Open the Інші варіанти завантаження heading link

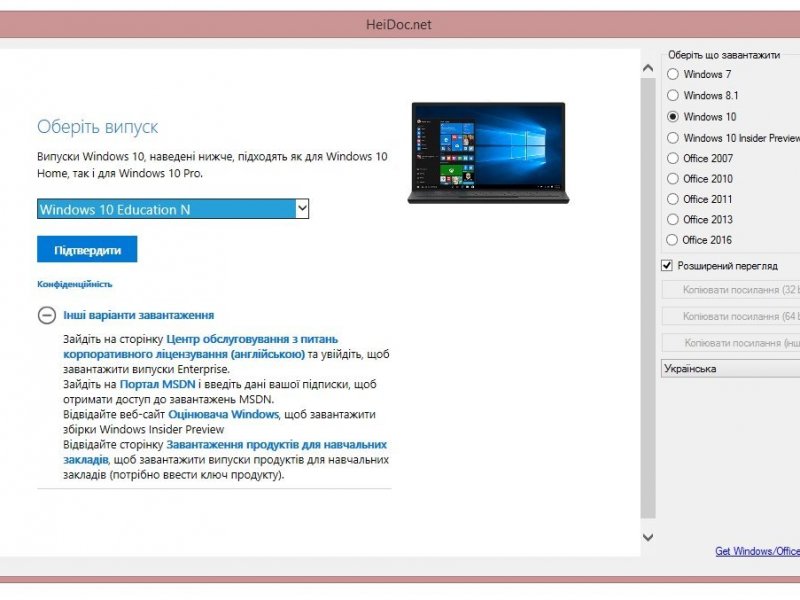pos(138,315)
